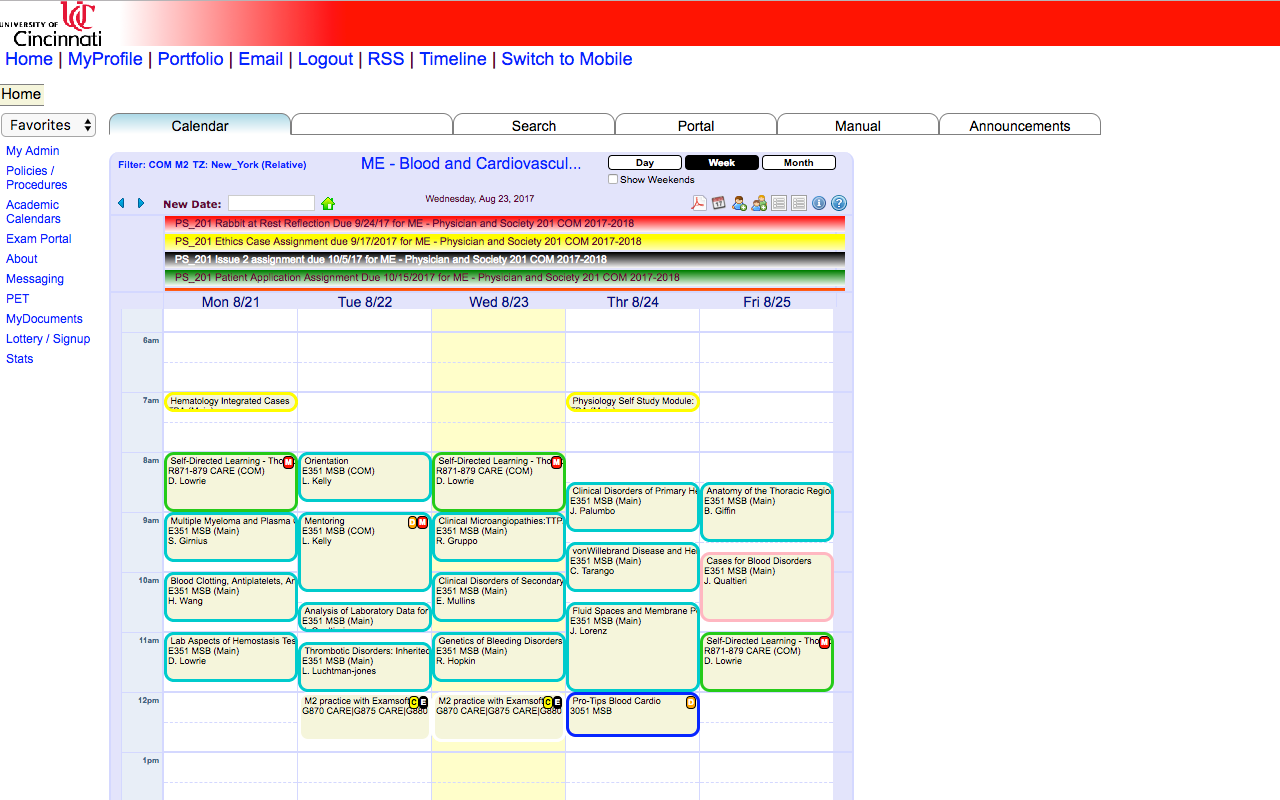
Task: Click the group of people add icon
Action: [x=759, y=203]
